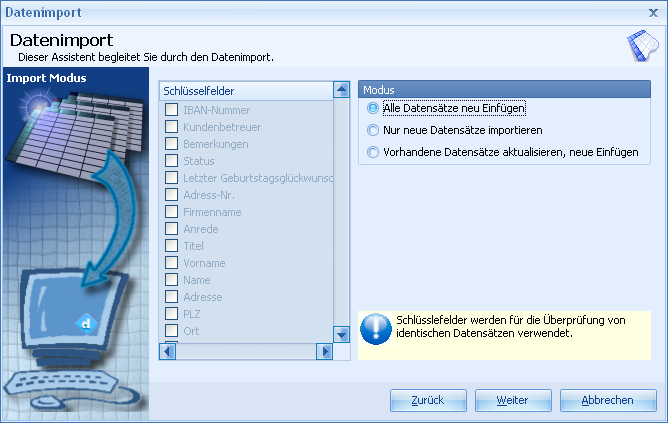Toggle the Titel checkbox
Screen dimensions: 668x423
tap(171, 246)
